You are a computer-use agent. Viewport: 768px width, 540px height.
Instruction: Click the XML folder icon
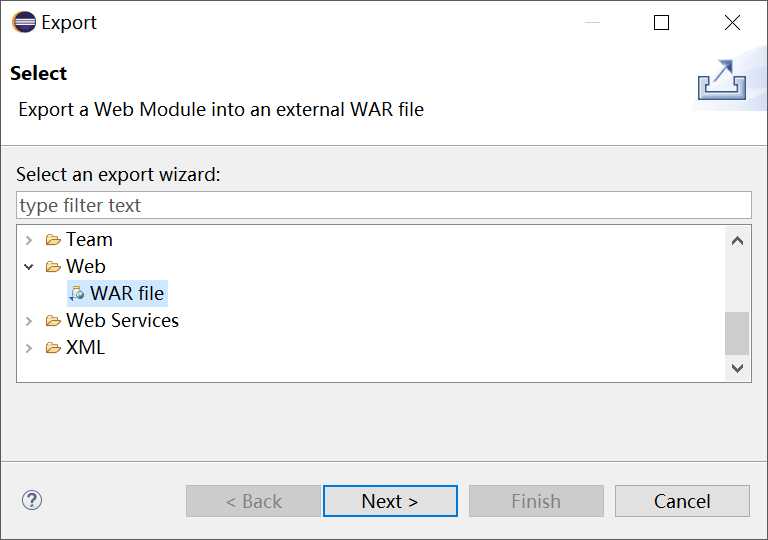tap(53, 347)
